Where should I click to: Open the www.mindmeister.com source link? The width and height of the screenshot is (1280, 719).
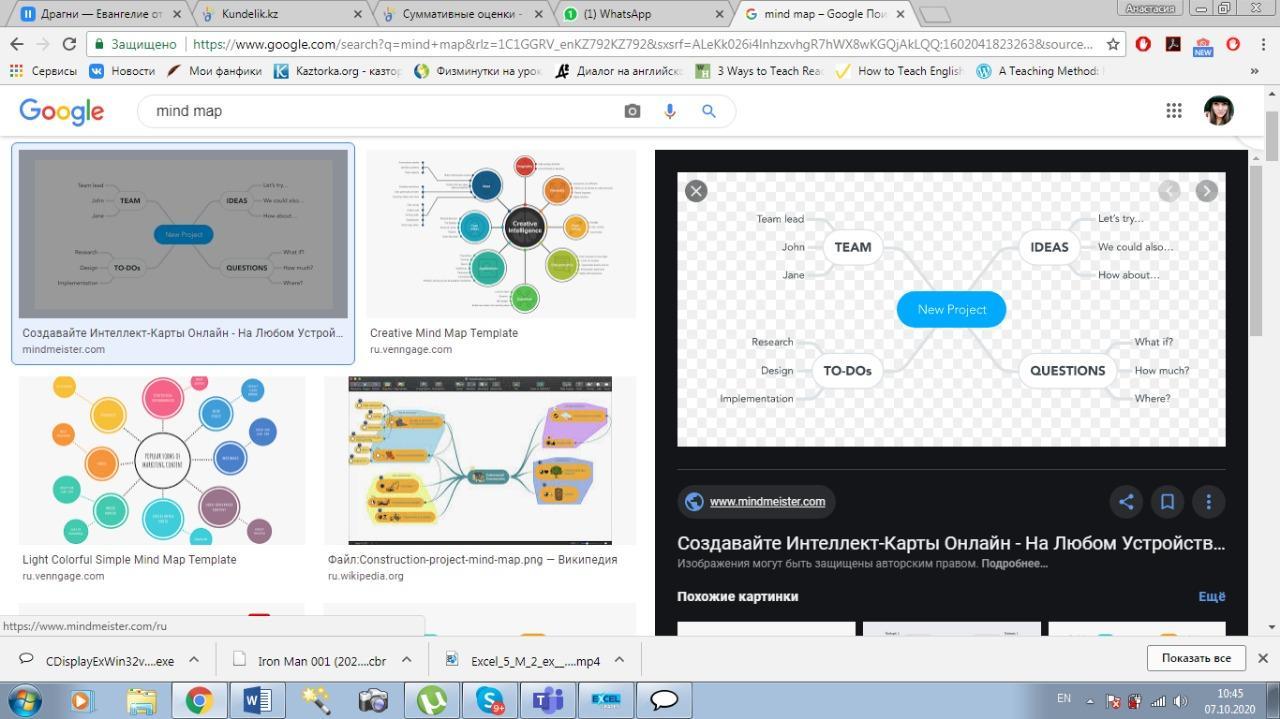(x=767, y=502)
